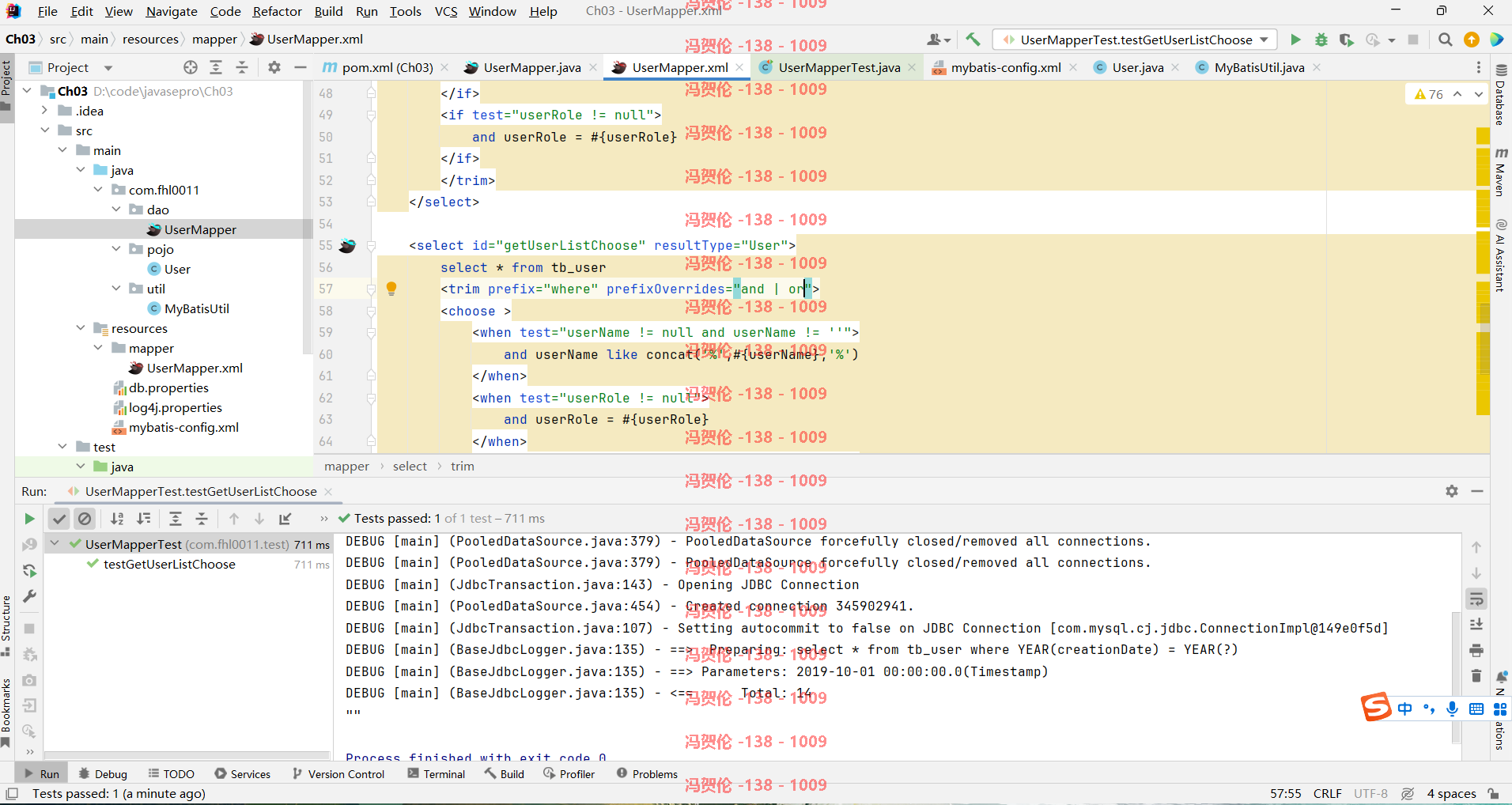The width and height of the screenshot is (1512, 805).
Task: Export test results icon
Action: 285,519
